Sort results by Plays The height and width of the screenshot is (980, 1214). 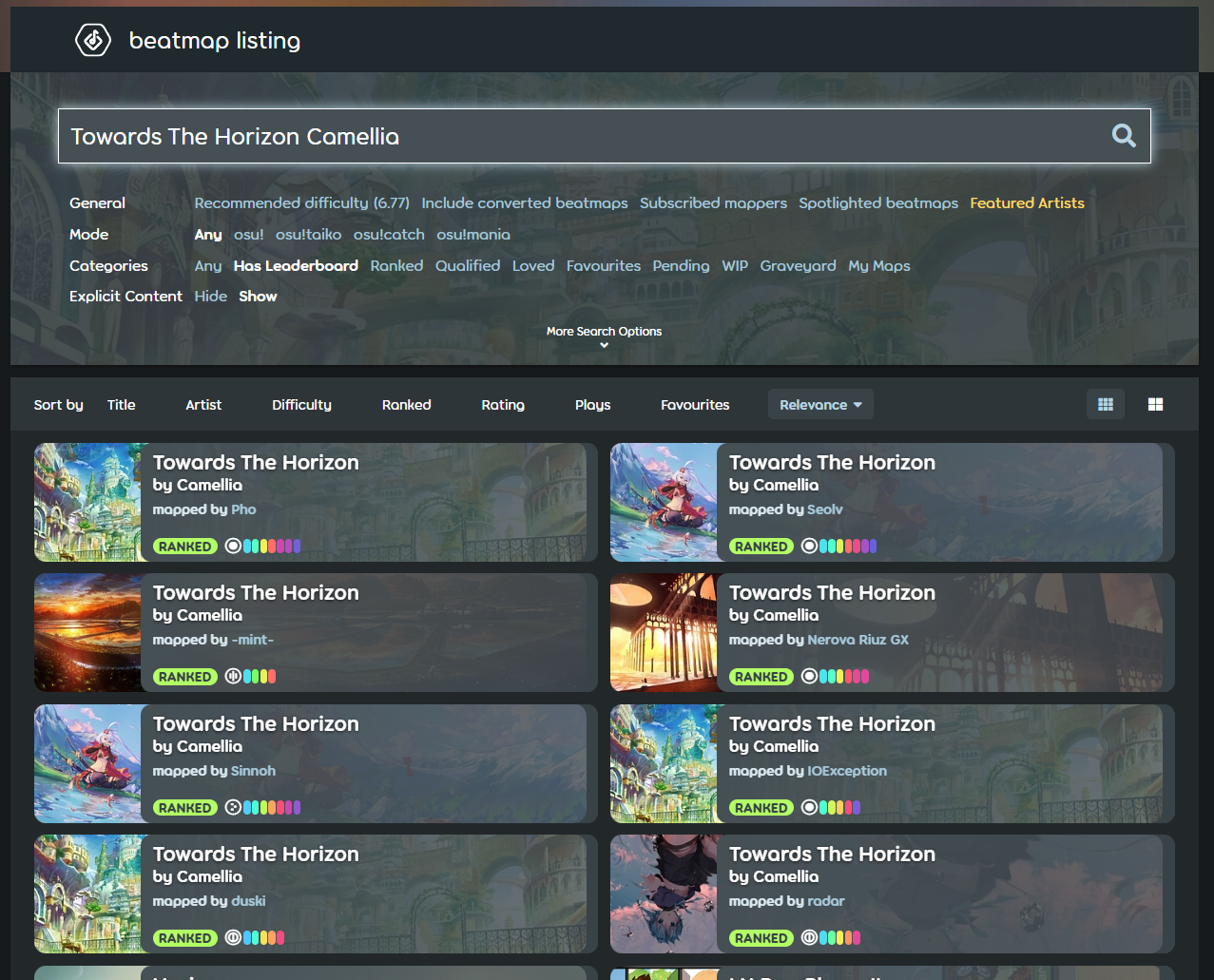click(x=593, y=404)
